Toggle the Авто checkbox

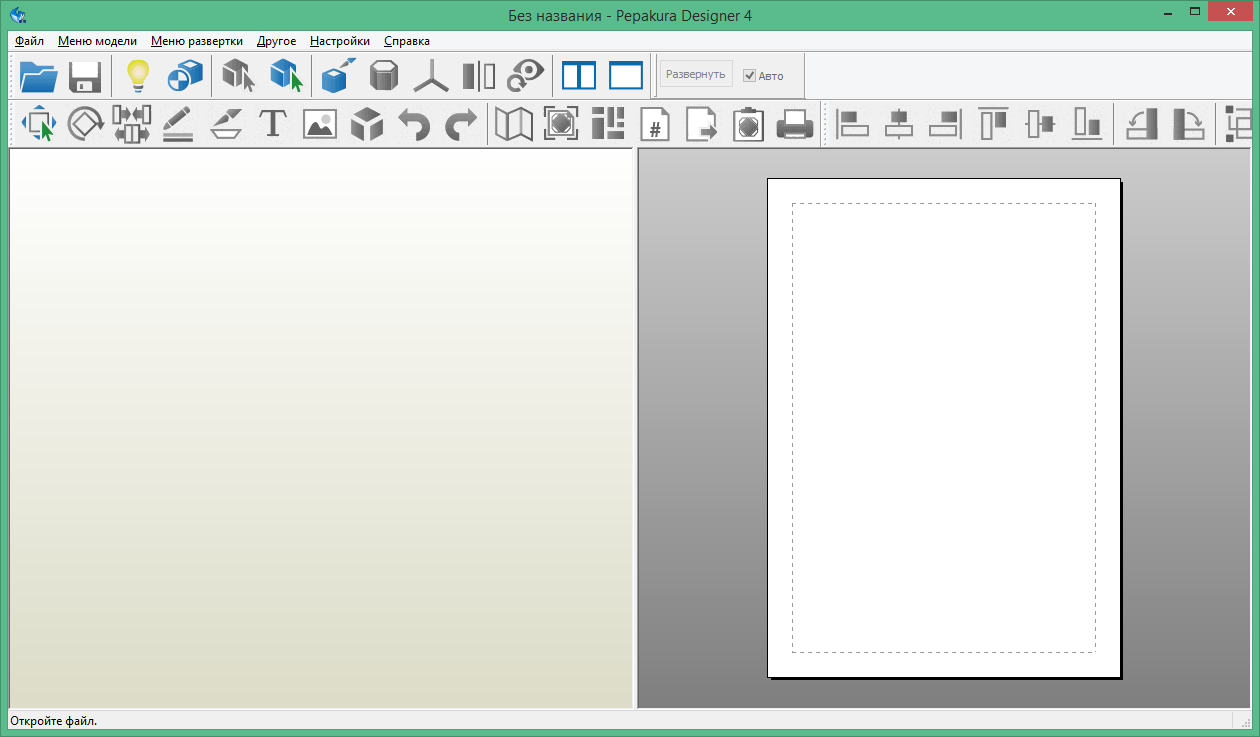click(750, 76)
